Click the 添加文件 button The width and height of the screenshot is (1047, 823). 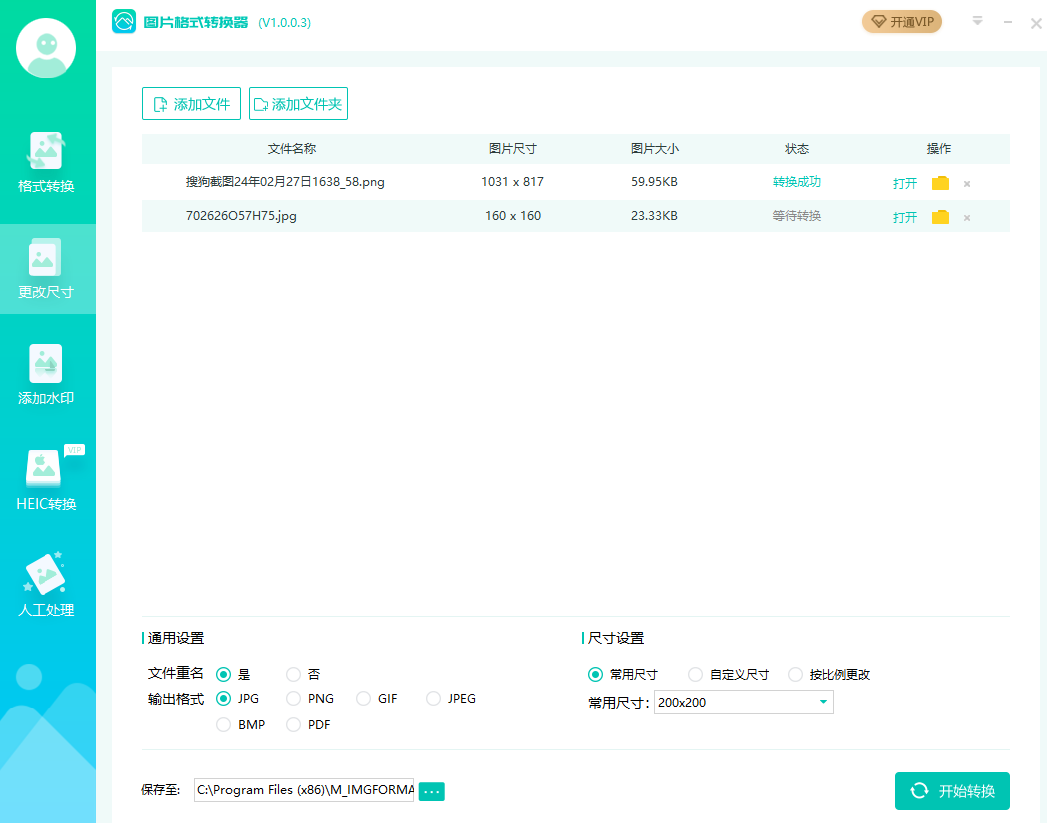coord(191,103)
